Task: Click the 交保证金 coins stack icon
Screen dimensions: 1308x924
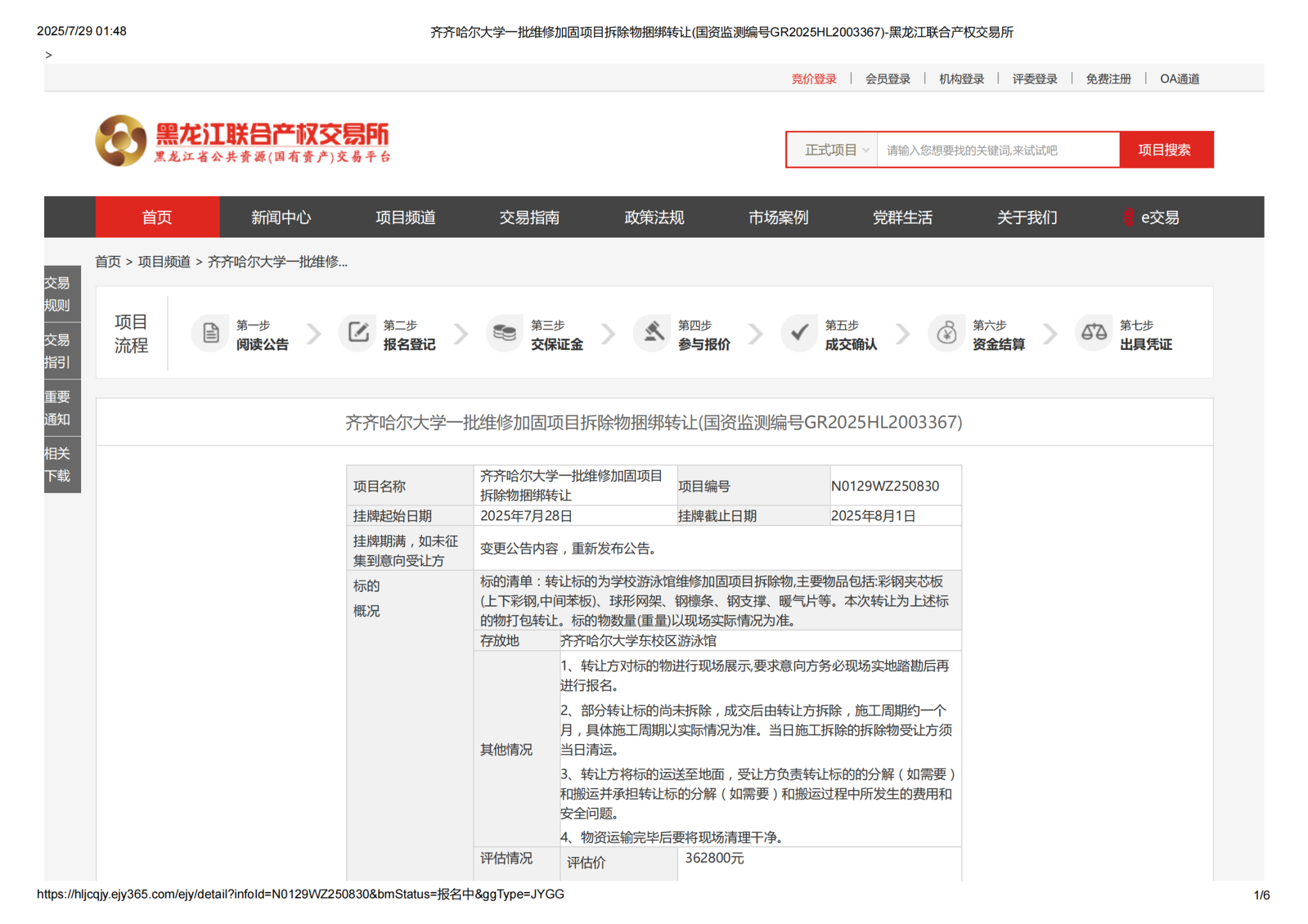Action: coord(505,333)
